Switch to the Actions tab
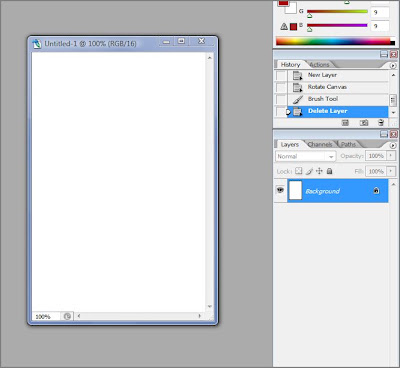Viewport: 400px width, 368px height. click(x=319, y=64)
